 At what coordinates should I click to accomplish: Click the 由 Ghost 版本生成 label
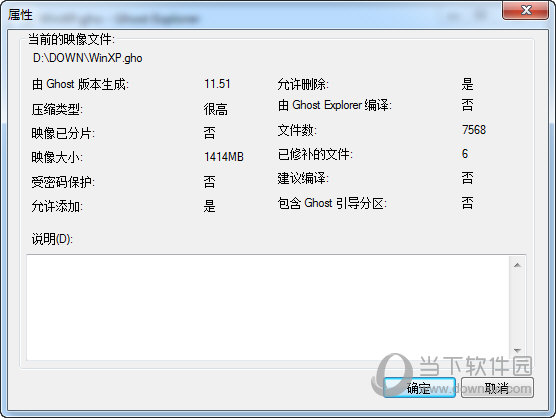tap(80, 84)
